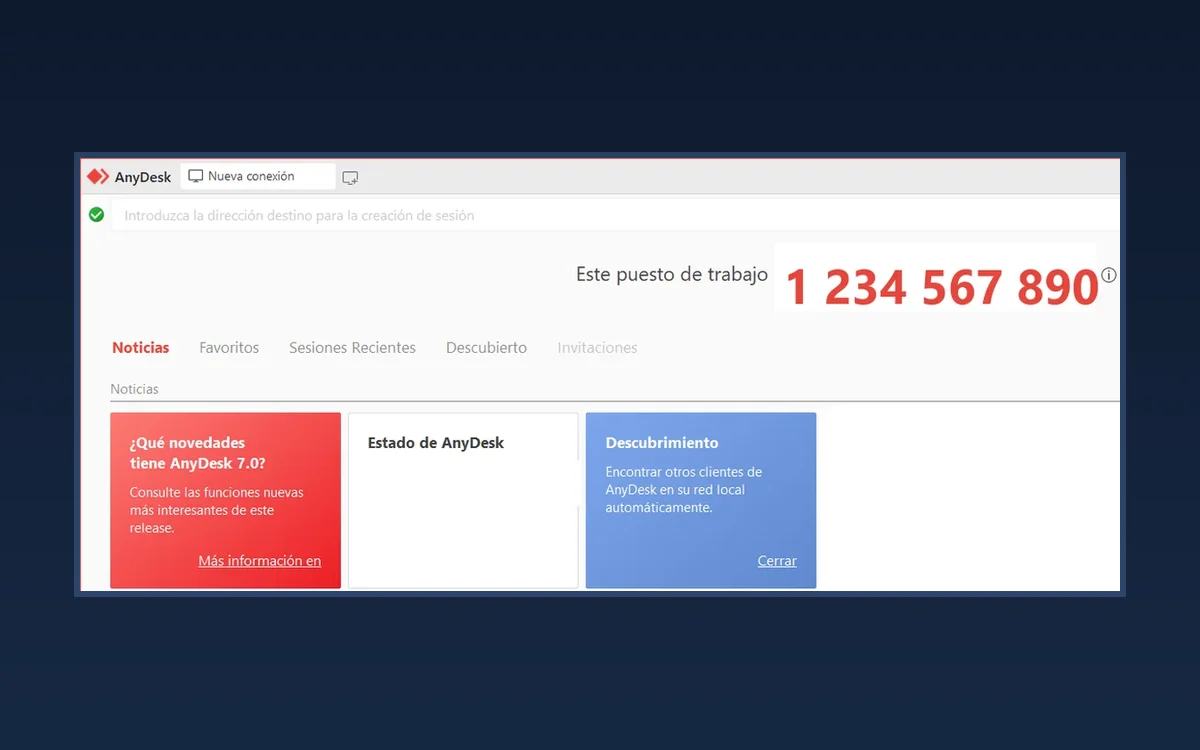
Task: Switch to the Noticias tab
Action: pyautogui.click(x=141, y=348)
